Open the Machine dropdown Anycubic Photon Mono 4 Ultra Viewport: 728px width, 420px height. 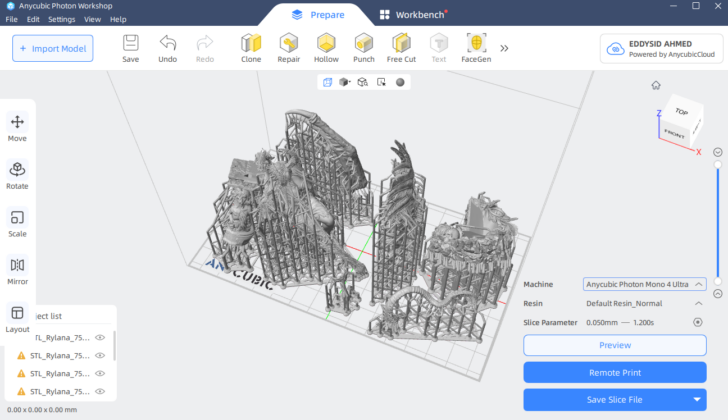(645, 284)
